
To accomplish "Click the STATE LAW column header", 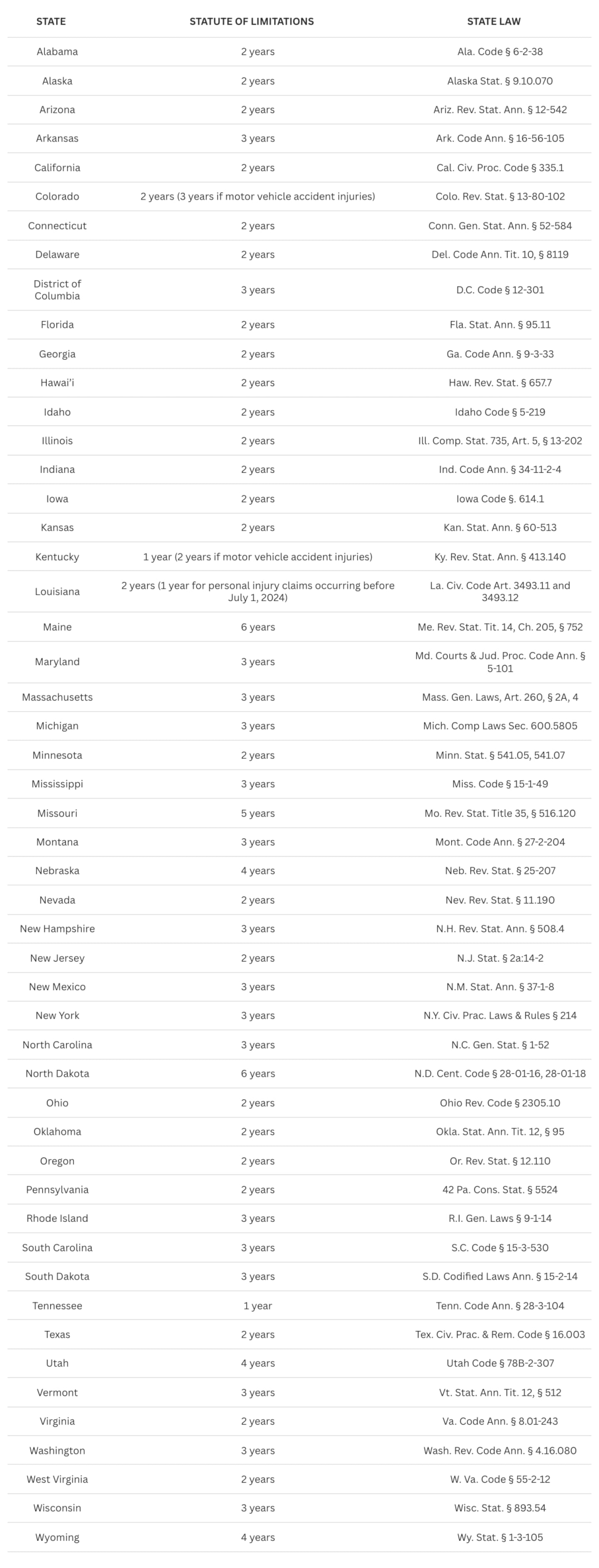I will click(x=494, y=21).
